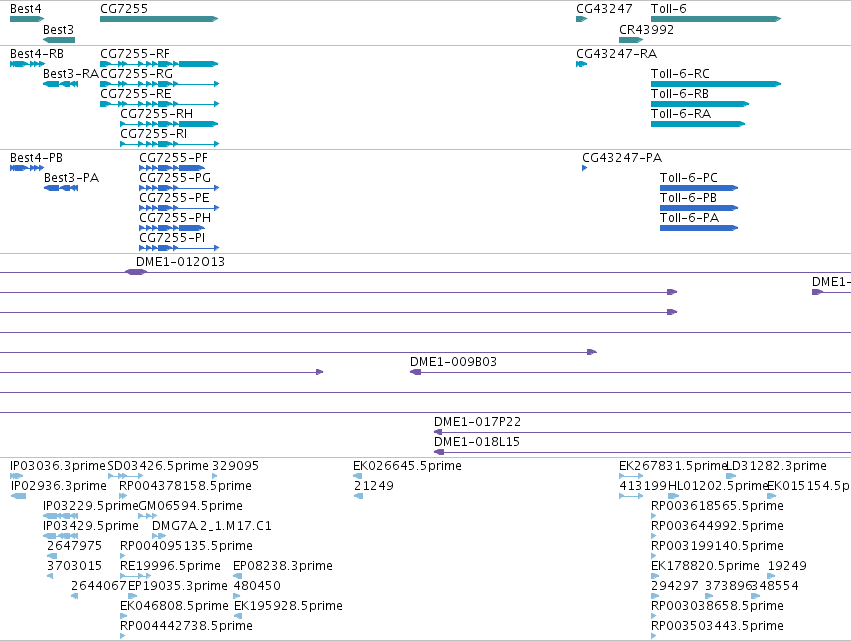Click the CR43992 gene label

(646, 29)
